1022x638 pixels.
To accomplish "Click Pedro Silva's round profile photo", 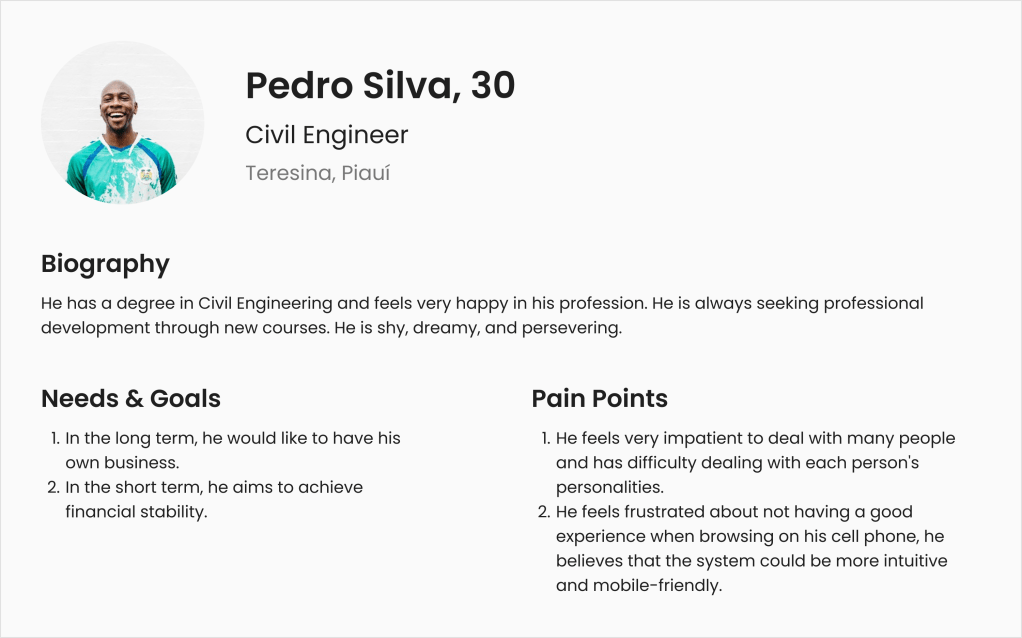I will coord(122,123).
